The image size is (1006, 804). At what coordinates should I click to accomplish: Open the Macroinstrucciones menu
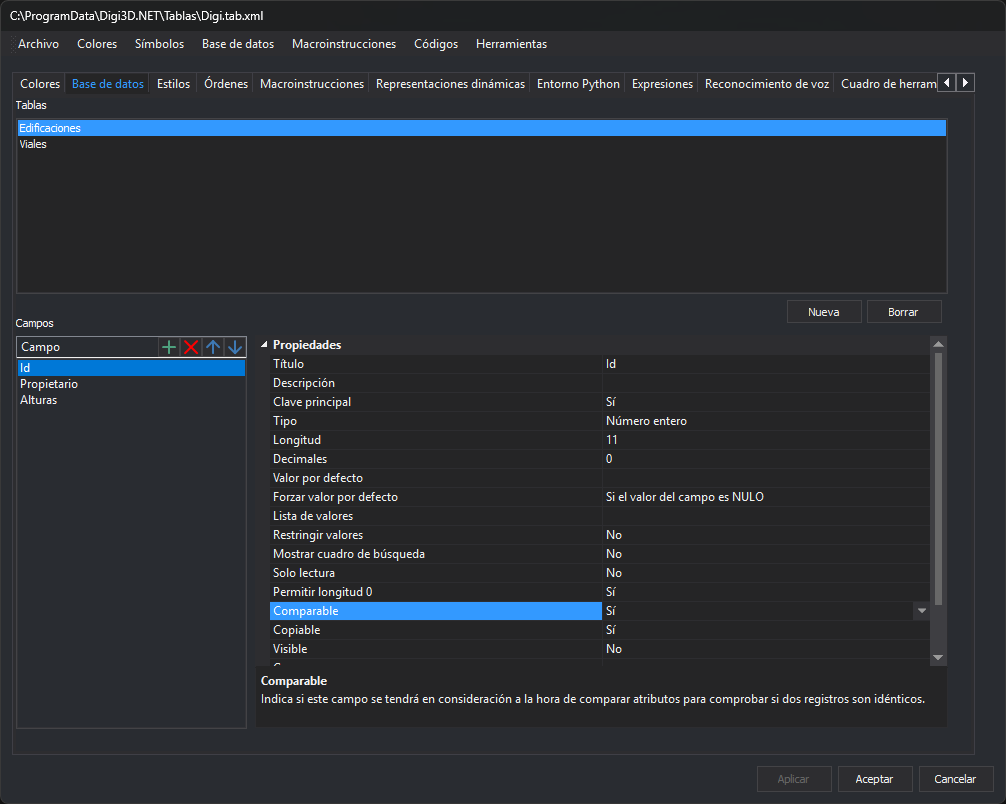tap(344, 44)
